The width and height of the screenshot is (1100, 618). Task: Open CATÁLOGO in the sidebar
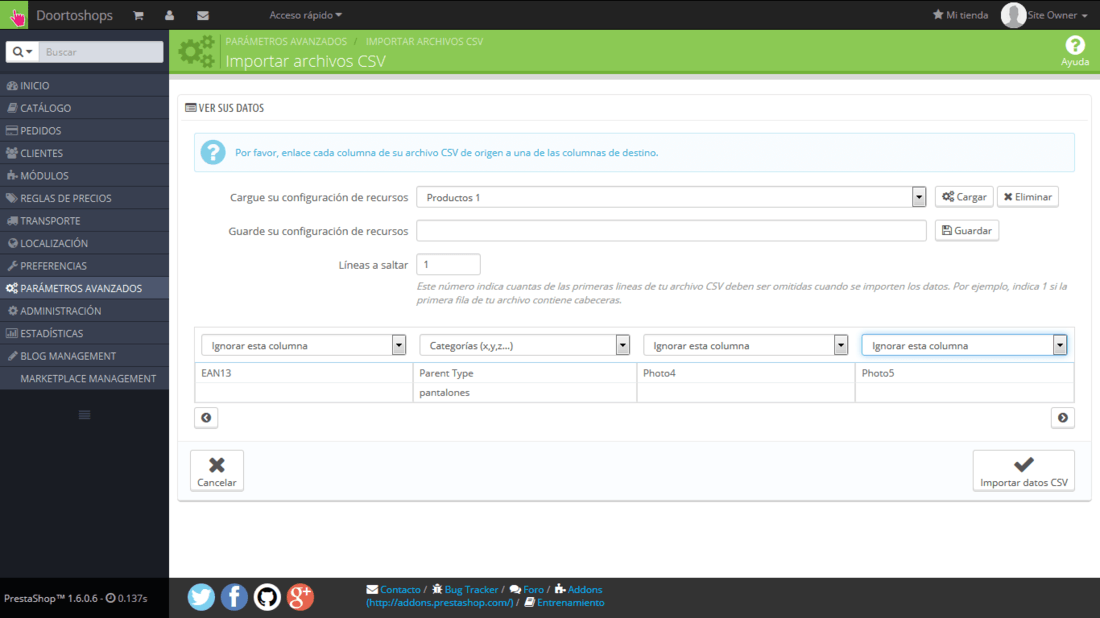point(84,108)
